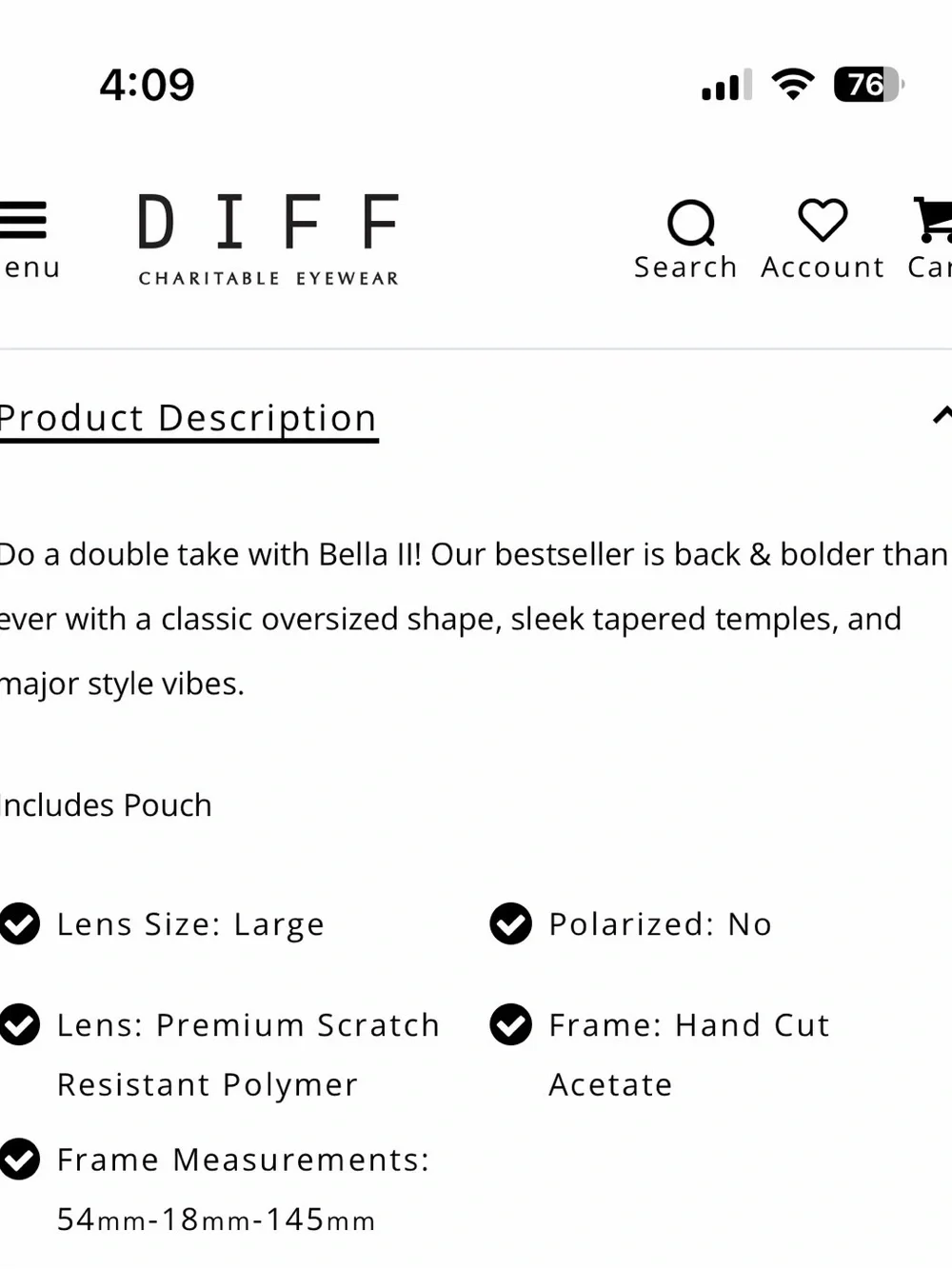Tap the battery level indicator
Viewport: 952px width, 1269px height.
coord(868,84)
